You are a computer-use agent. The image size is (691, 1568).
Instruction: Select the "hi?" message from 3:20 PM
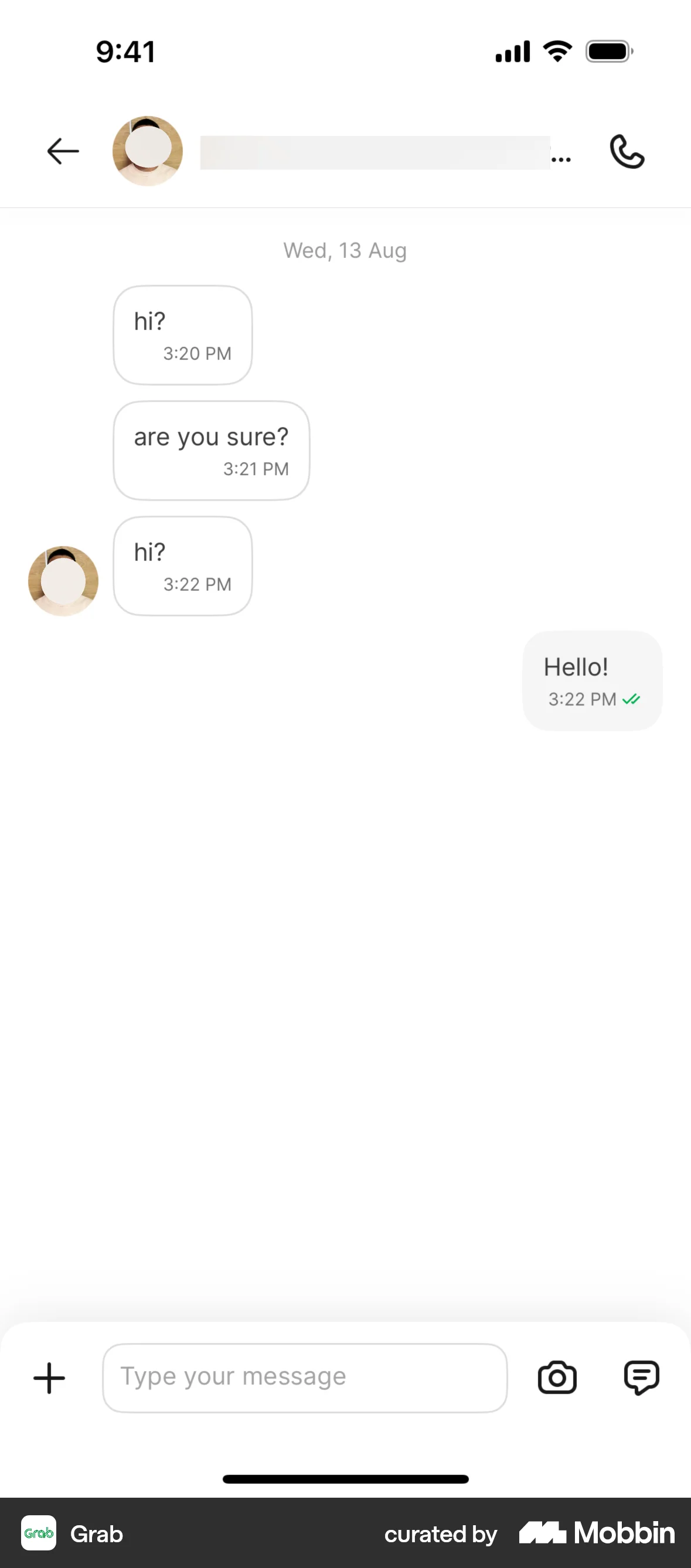(x=183, y=335)
